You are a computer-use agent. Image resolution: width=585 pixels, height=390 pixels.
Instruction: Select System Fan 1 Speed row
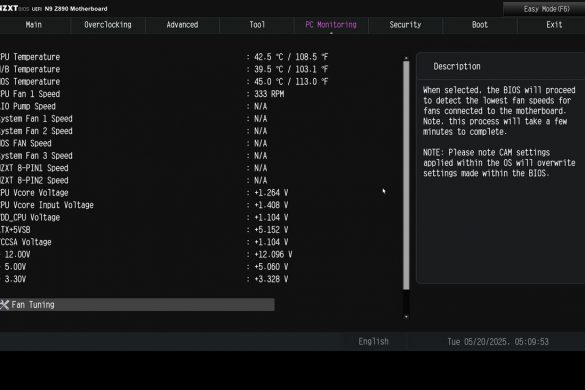(x=134, y=119)
